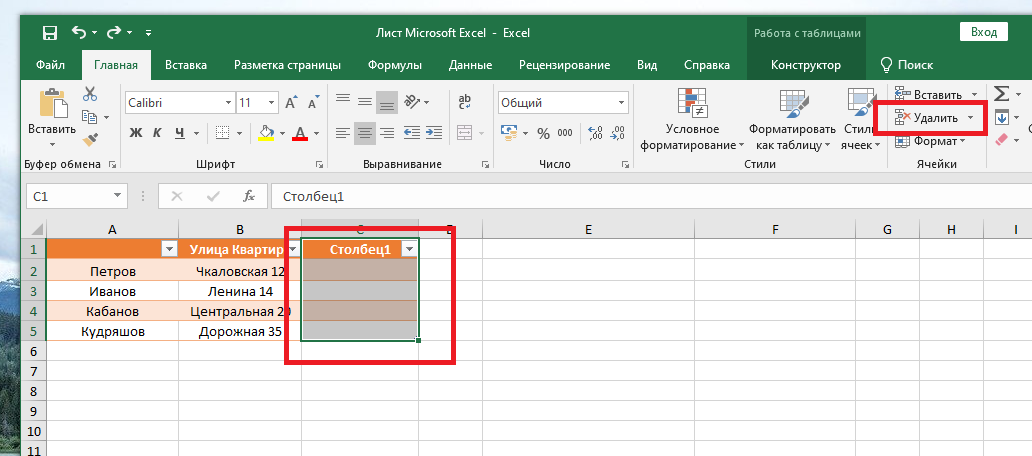This screenshot has width=1032, height=456.
Task: Click the Поиск search box
Action: [907, 65]
